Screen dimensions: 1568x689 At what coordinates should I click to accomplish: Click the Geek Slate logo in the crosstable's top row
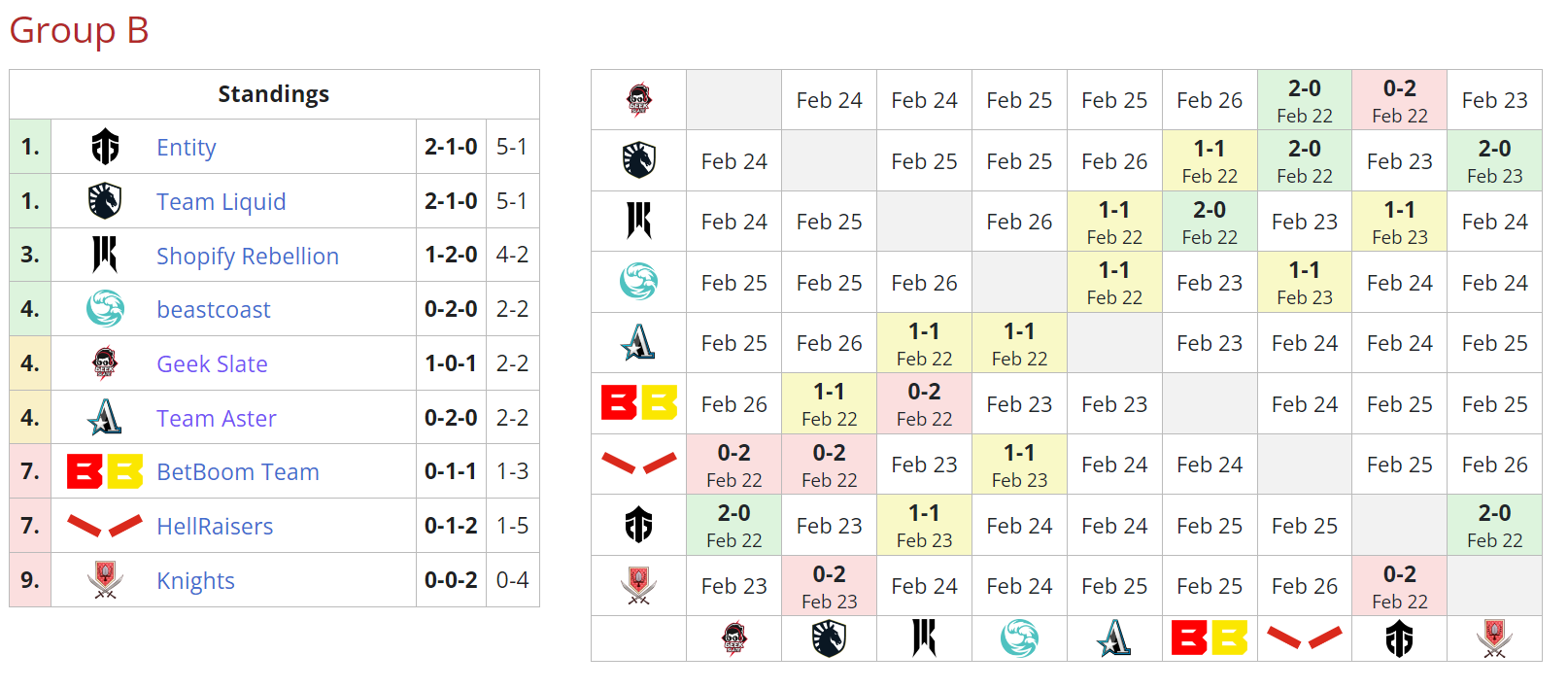pos(638,100)
